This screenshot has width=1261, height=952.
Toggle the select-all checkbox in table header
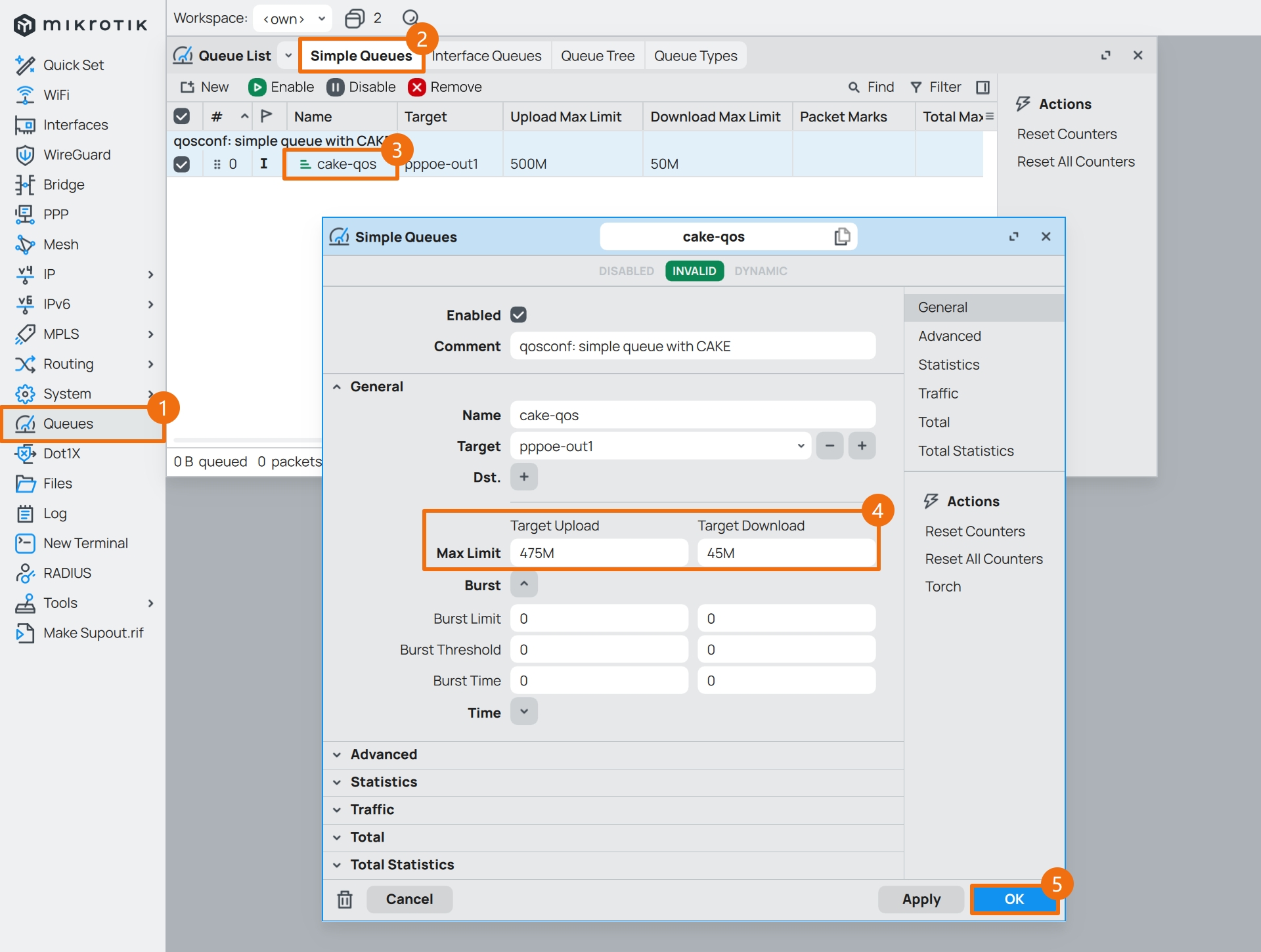(x=182, y=116)
